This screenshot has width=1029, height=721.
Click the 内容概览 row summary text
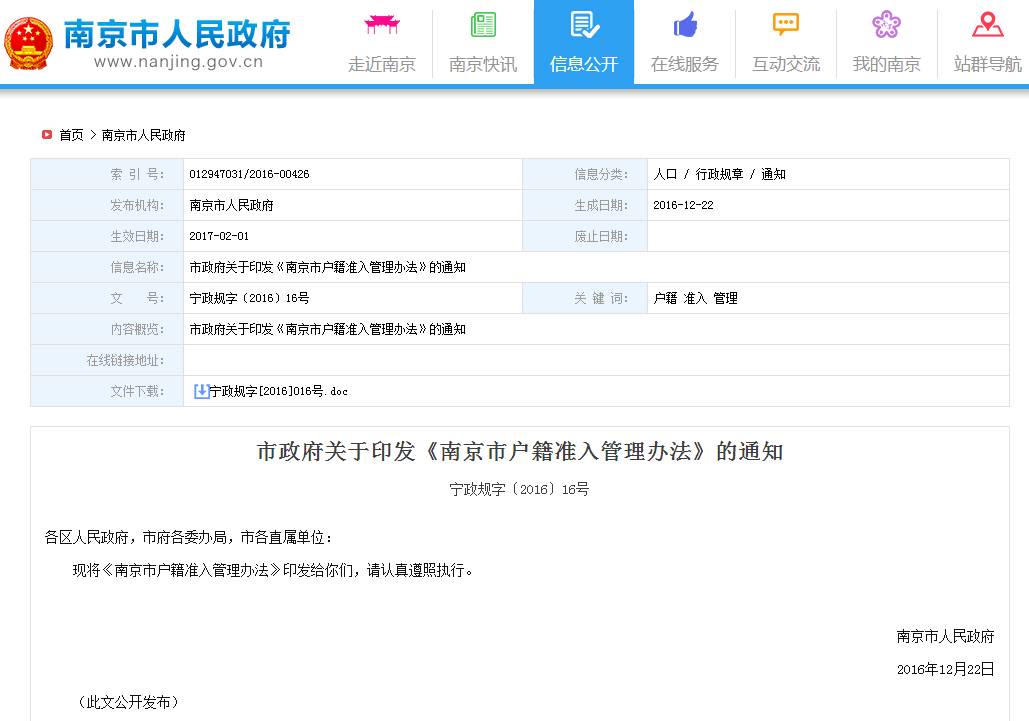pyautogui.click(x=327, y=329)
